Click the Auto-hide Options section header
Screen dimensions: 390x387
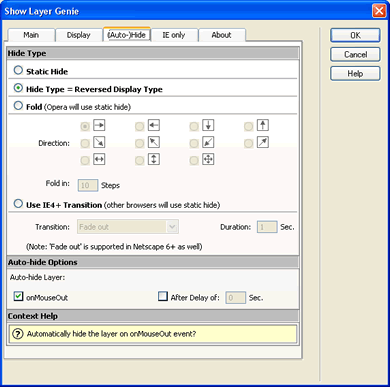[153, 262]
